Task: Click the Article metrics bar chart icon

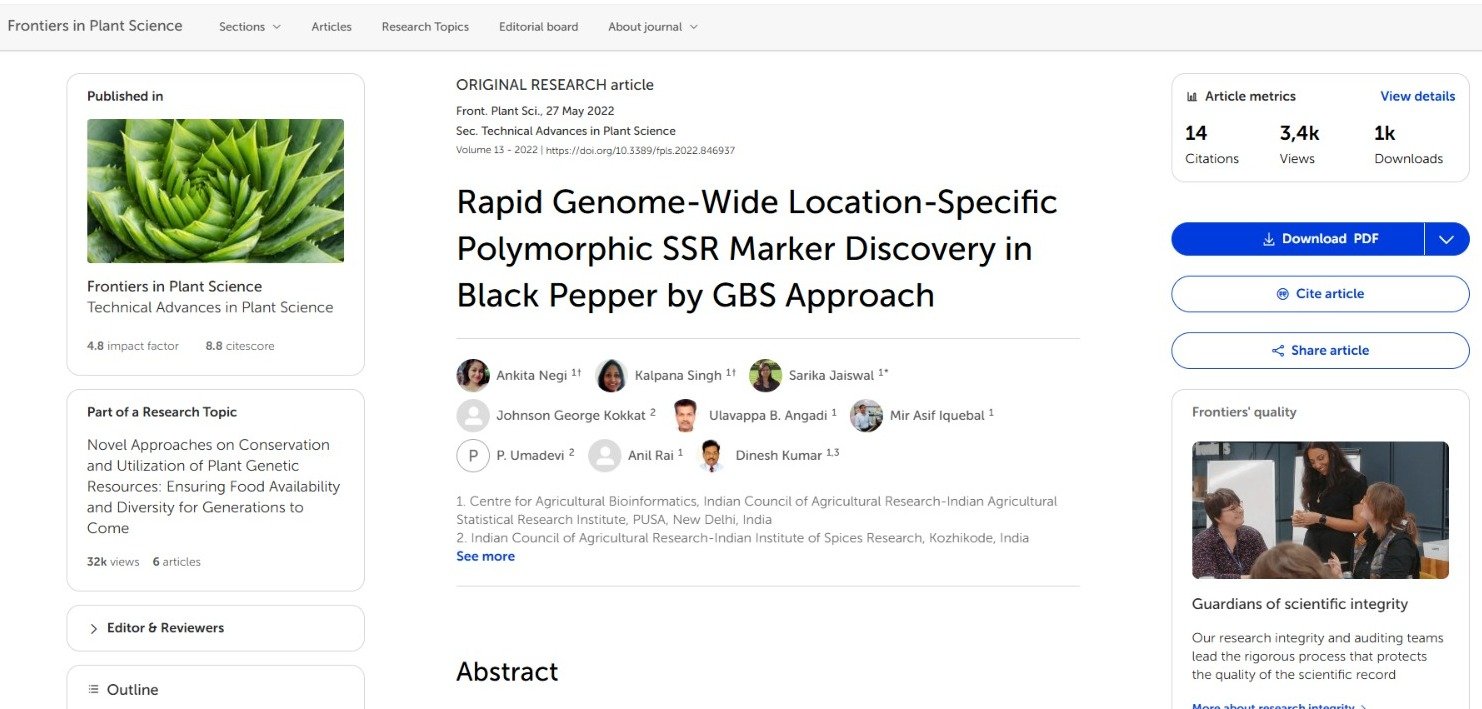Action: (x=1190, y=96)
